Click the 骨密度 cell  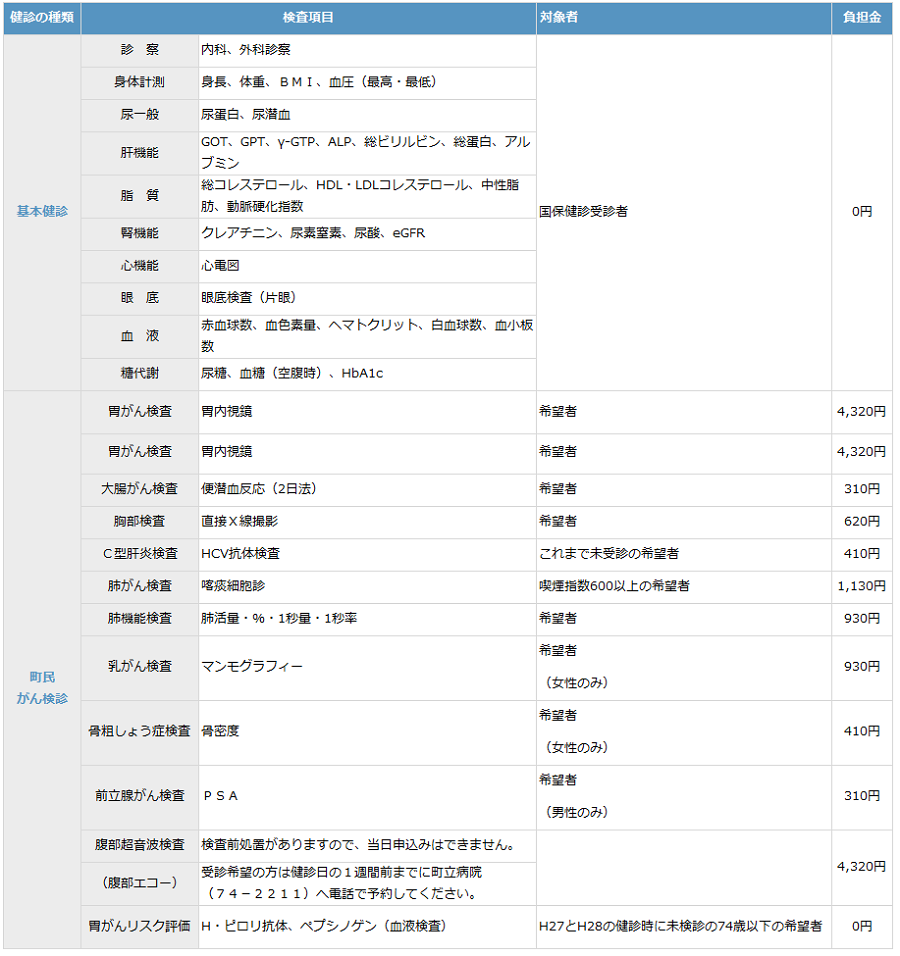point(368,733)
